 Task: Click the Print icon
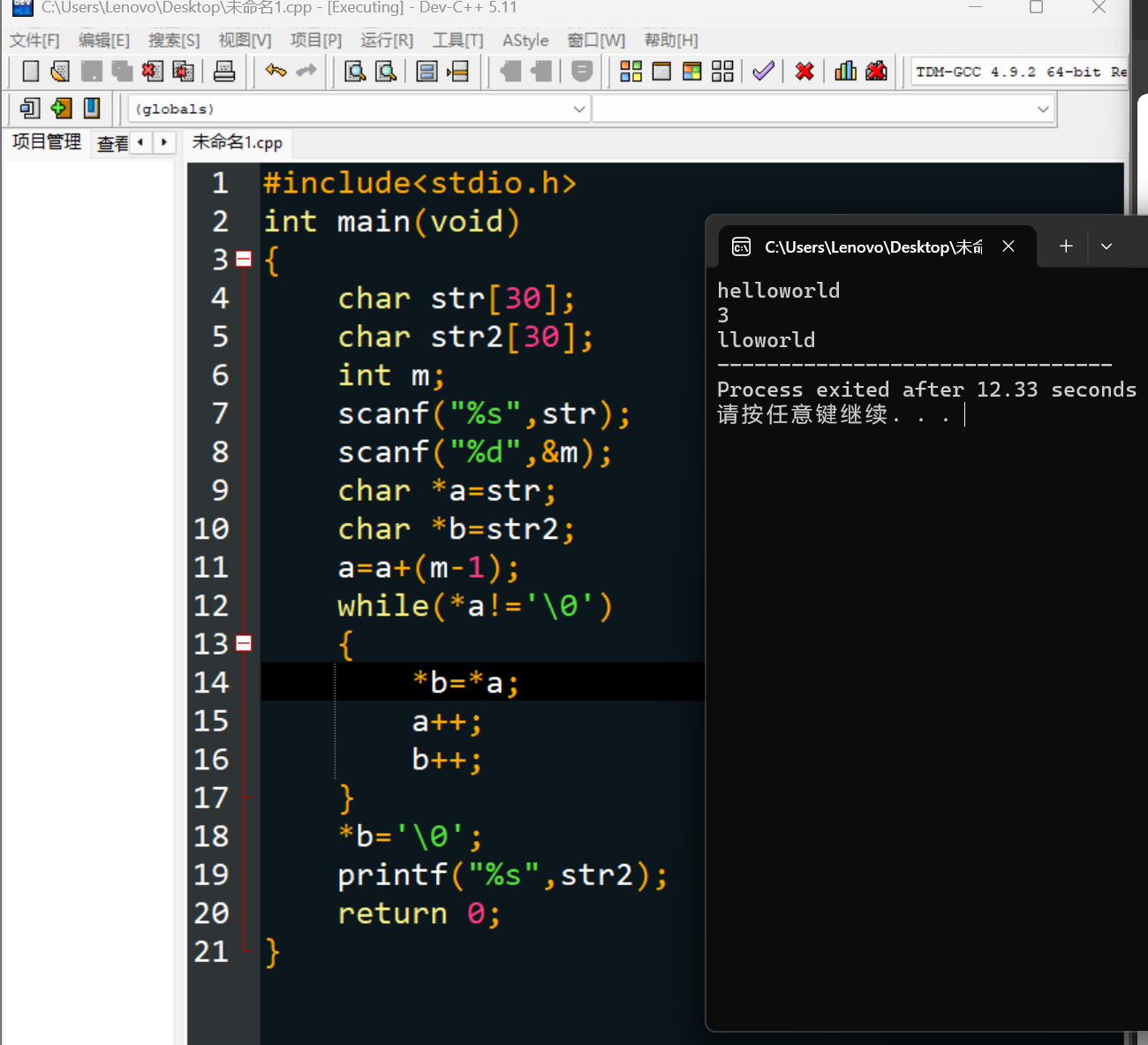[x=225, y=72]
